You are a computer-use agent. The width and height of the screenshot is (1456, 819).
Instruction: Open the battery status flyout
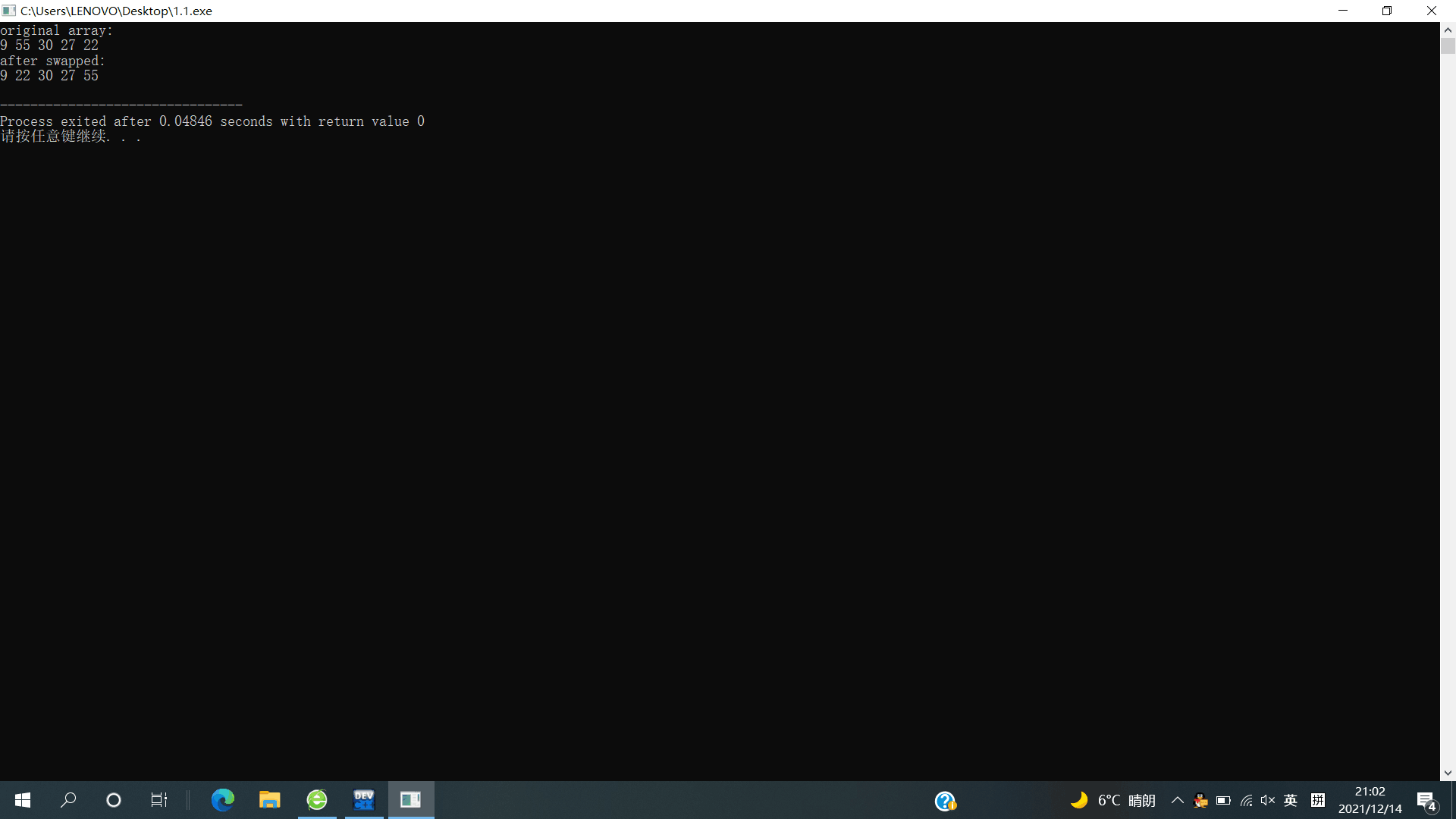[x=1223, y=800]
